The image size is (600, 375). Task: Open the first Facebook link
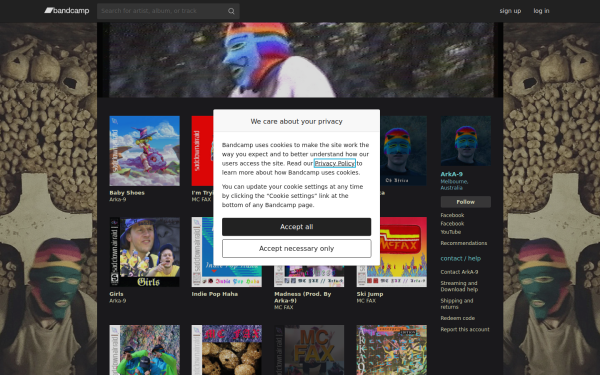452,215
